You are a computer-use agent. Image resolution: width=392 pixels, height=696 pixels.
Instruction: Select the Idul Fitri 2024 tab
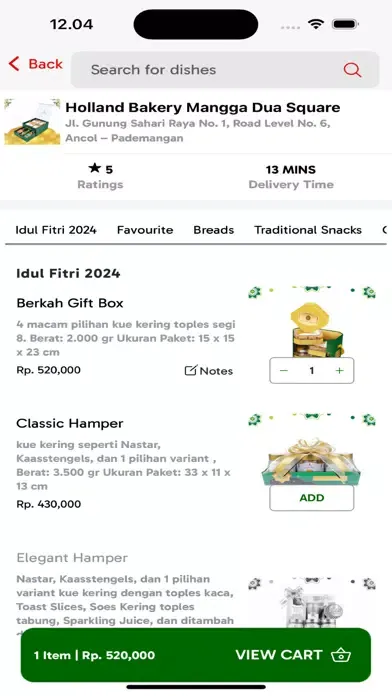click(56, 230)
